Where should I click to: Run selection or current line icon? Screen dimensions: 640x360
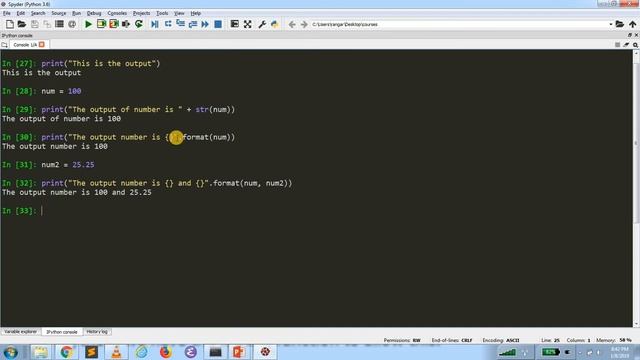pos(126,24)
